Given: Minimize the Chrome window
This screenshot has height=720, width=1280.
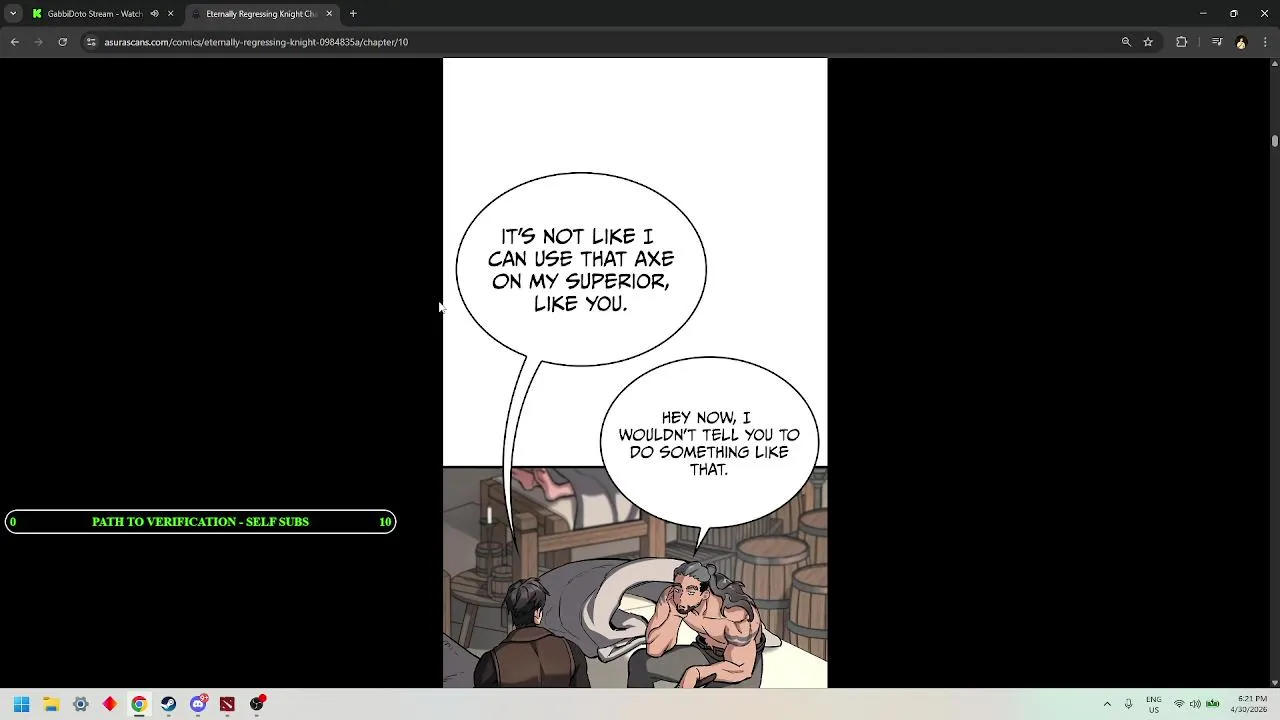Looking at the screenshot, I should (x=1203, y=14).
